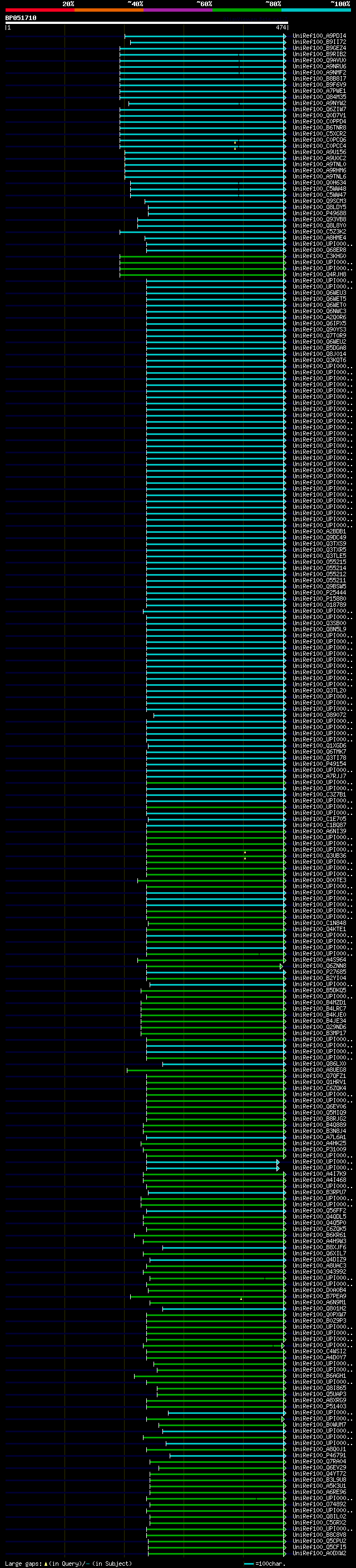Select the BP051710 query name
Image resolution: width=356 pixels, height=1568 pixels.
tap(21, 18)
